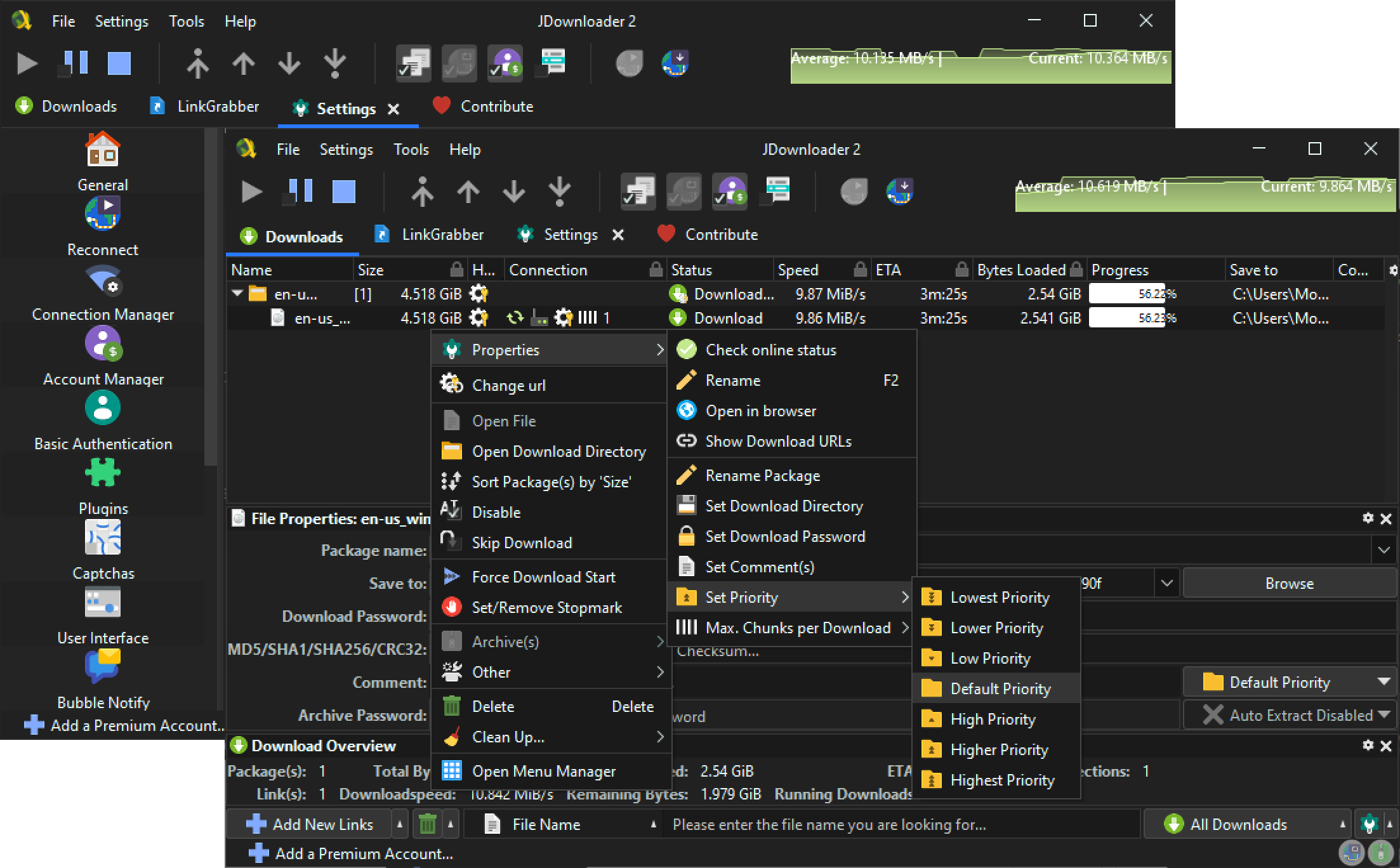
Task: Select Open Download Directory in context menu
Action: (550, 451)
